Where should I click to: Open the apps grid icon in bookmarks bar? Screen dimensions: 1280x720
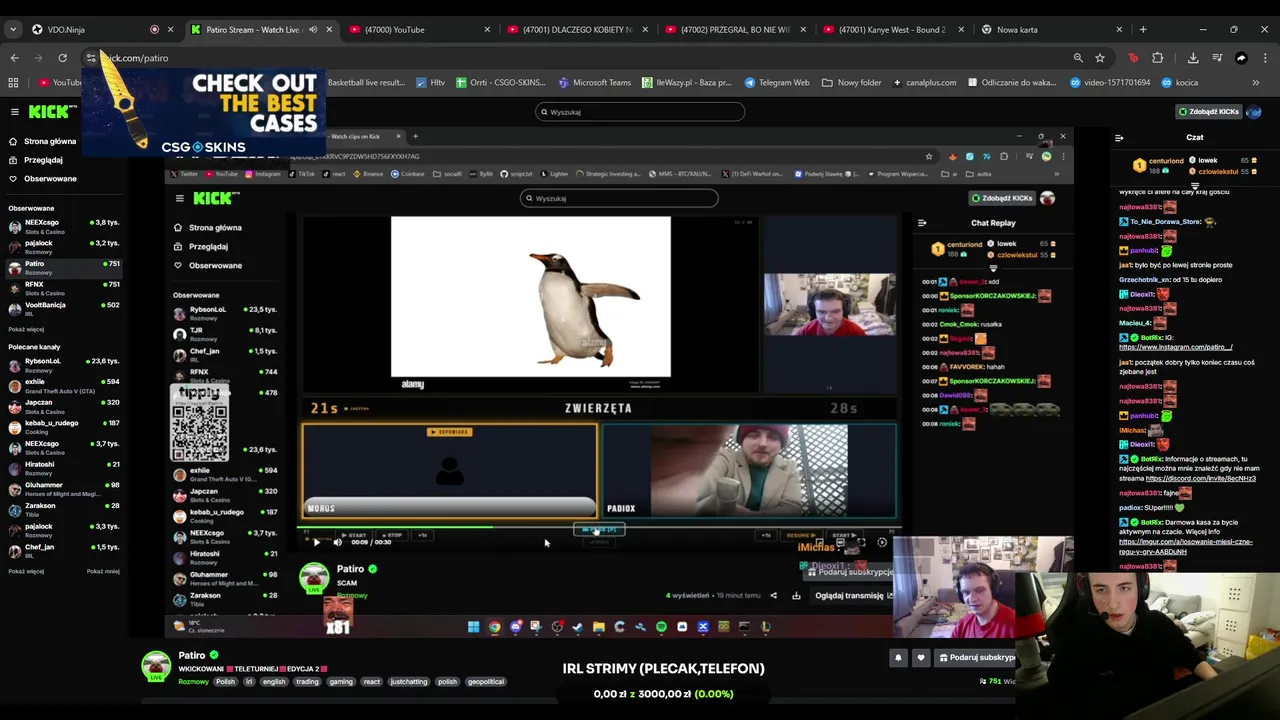[14, 83]
